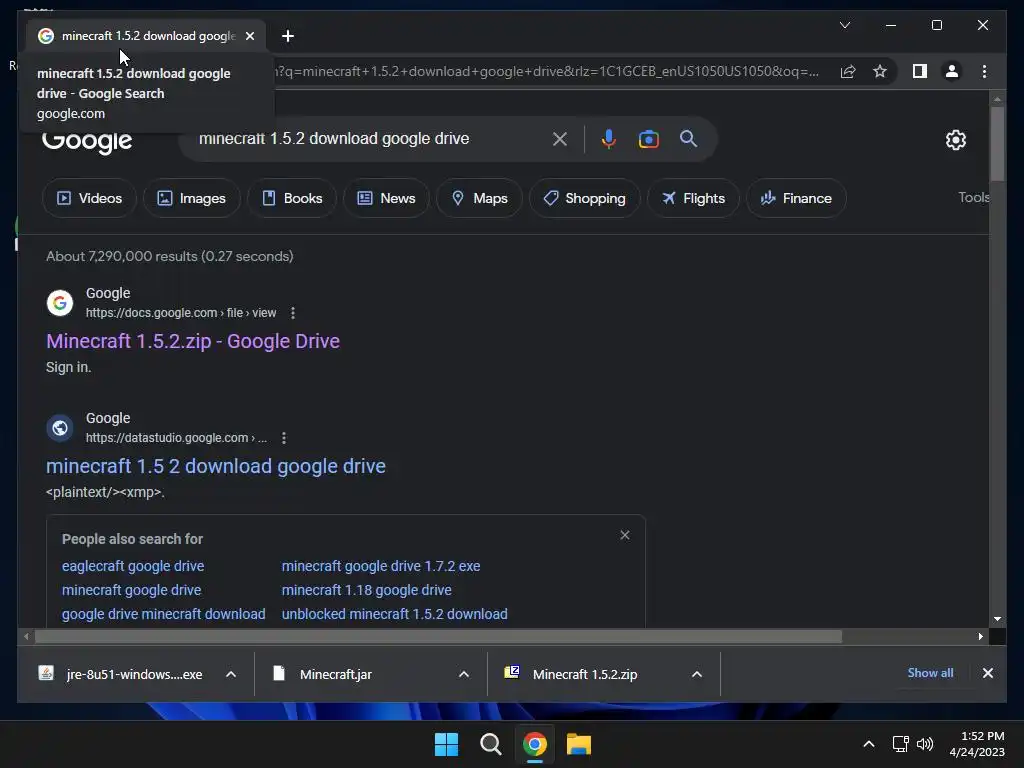Open network status tray icon

[901, 744]
